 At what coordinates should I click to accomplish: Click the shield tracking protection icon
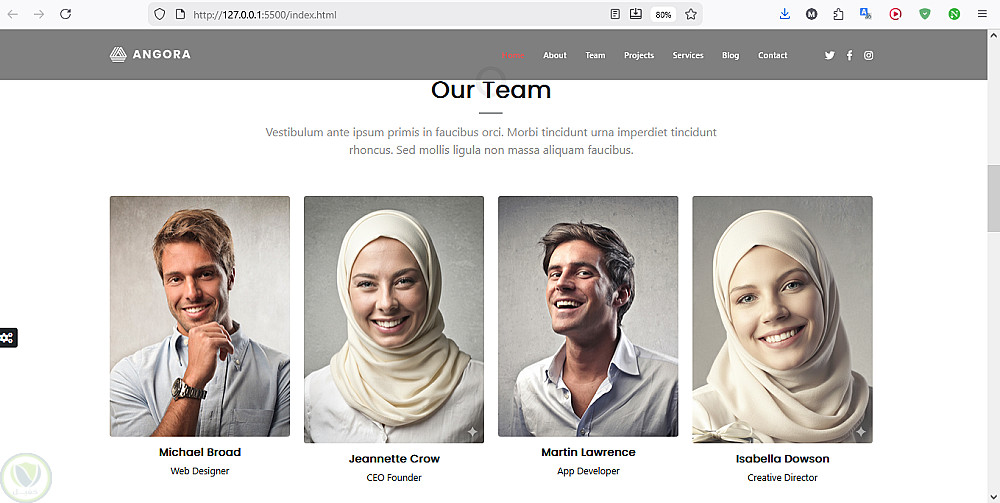tap(160, 14)
